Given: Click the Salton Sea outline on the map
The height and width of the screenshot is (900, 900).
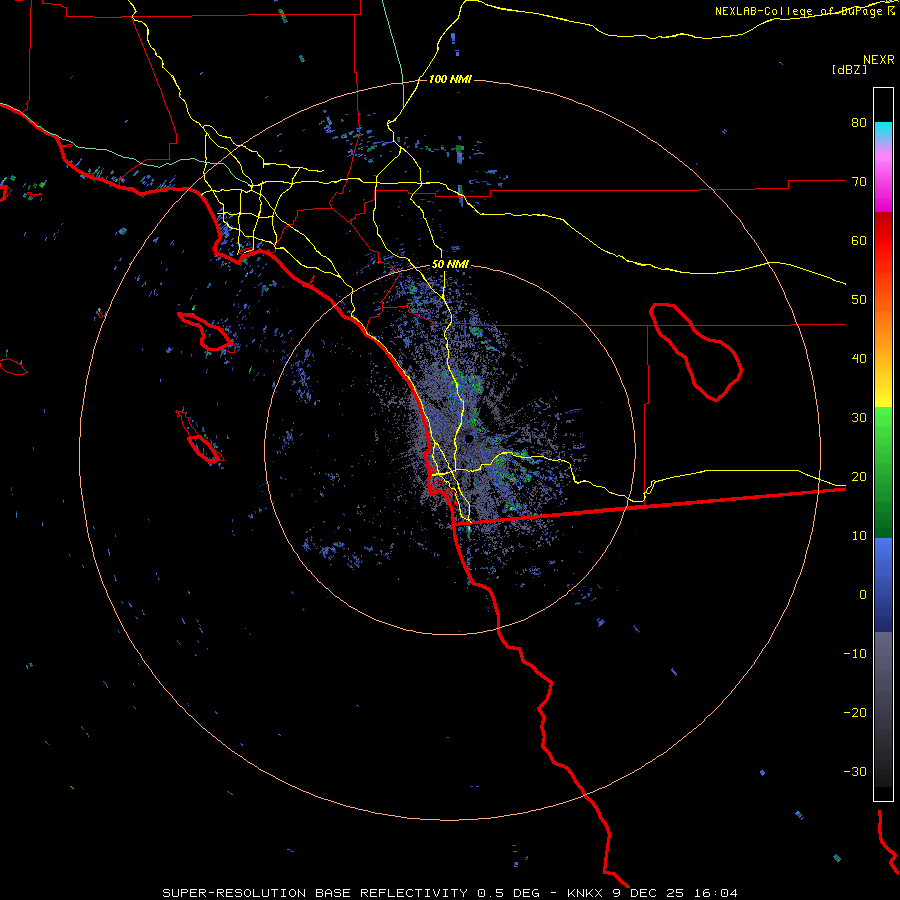Looking at the screenshot, I should 696,352.
